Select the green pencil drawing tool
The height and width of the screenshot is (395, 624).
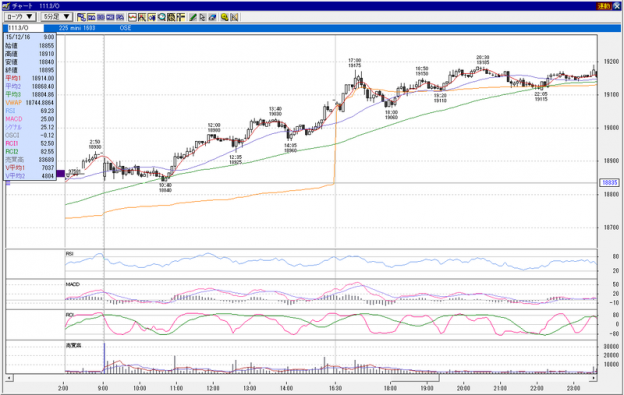coord(193,17)
